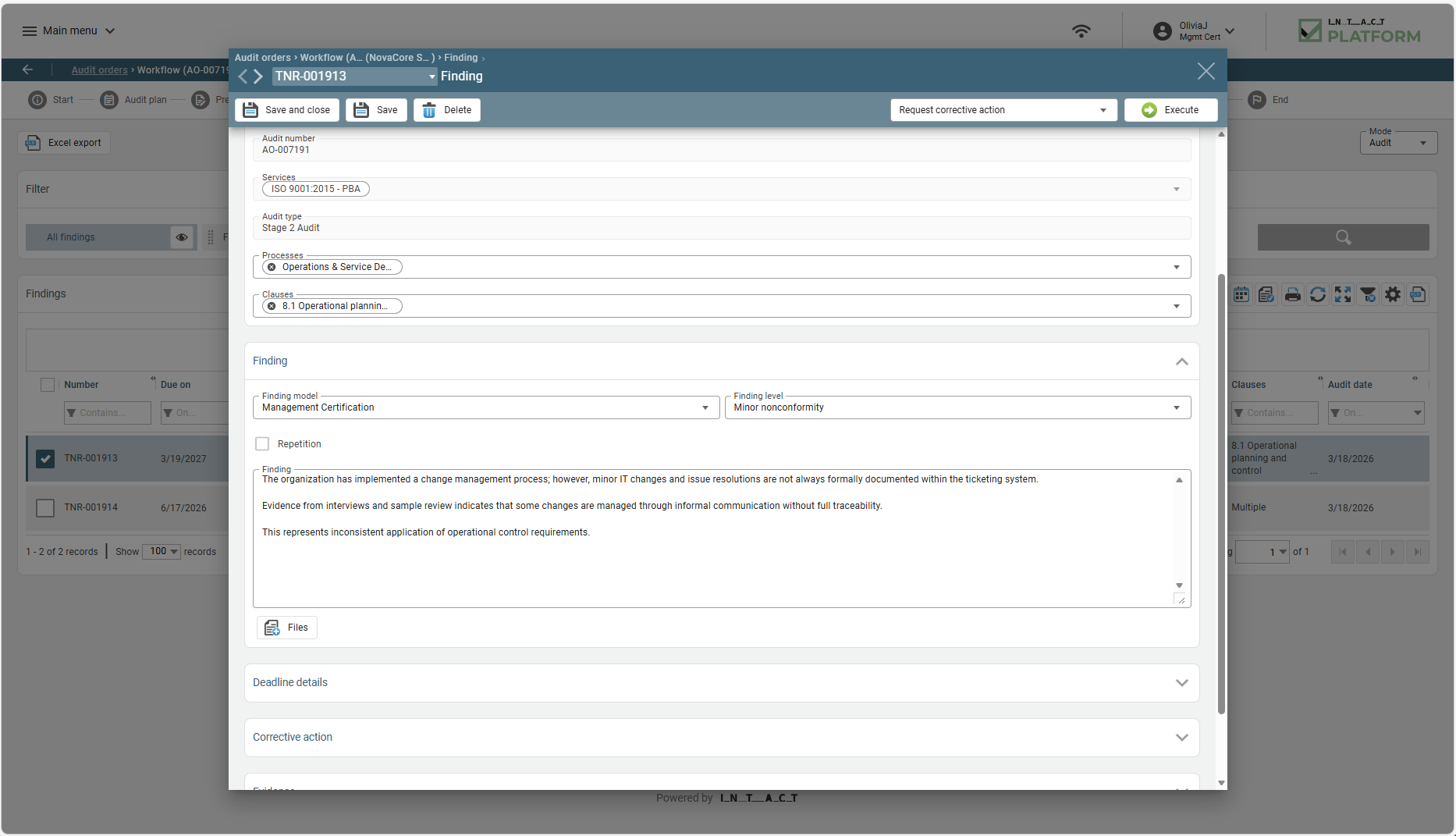Export the Findings grid to XLS
This screenshot has height=836, width=1456.
pyautogui.click(x=1418, y=294)
